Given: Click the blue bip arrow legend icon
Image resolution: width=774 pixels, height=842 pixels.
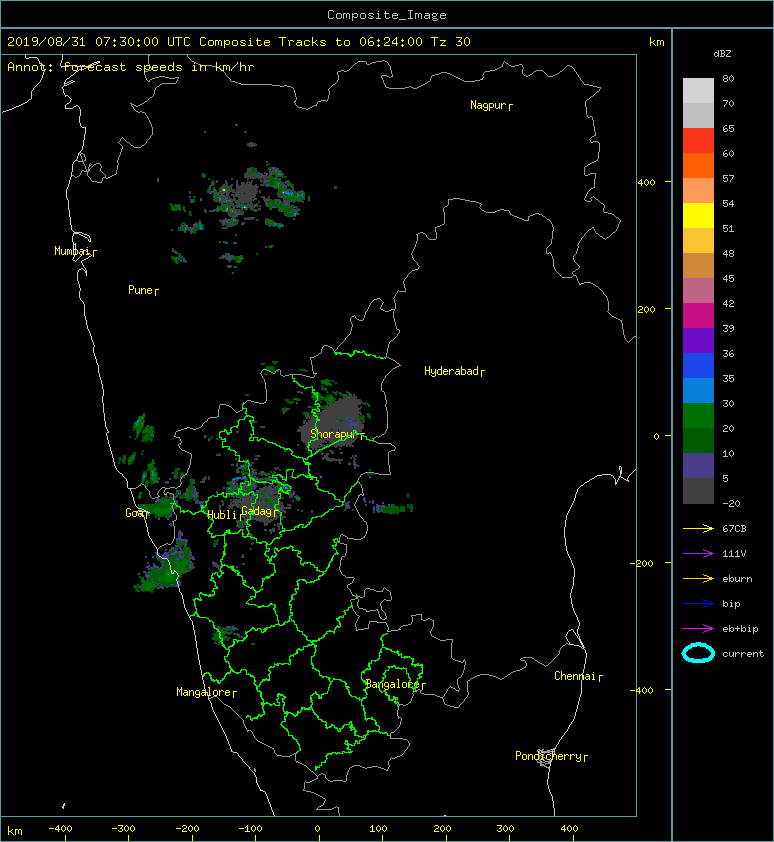Looking at the screenshot, I should point(698,604).
